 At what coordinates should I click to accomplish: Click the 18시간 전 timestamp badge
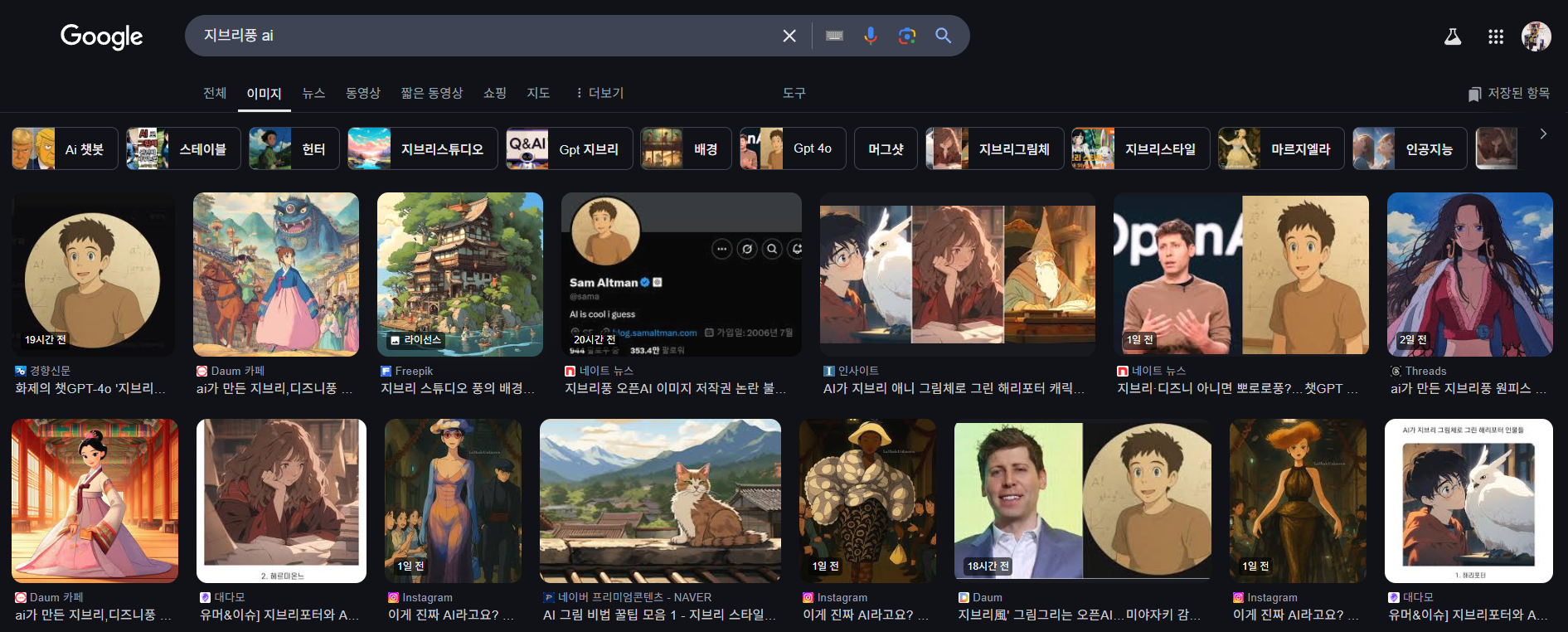(x=988, y=566)
